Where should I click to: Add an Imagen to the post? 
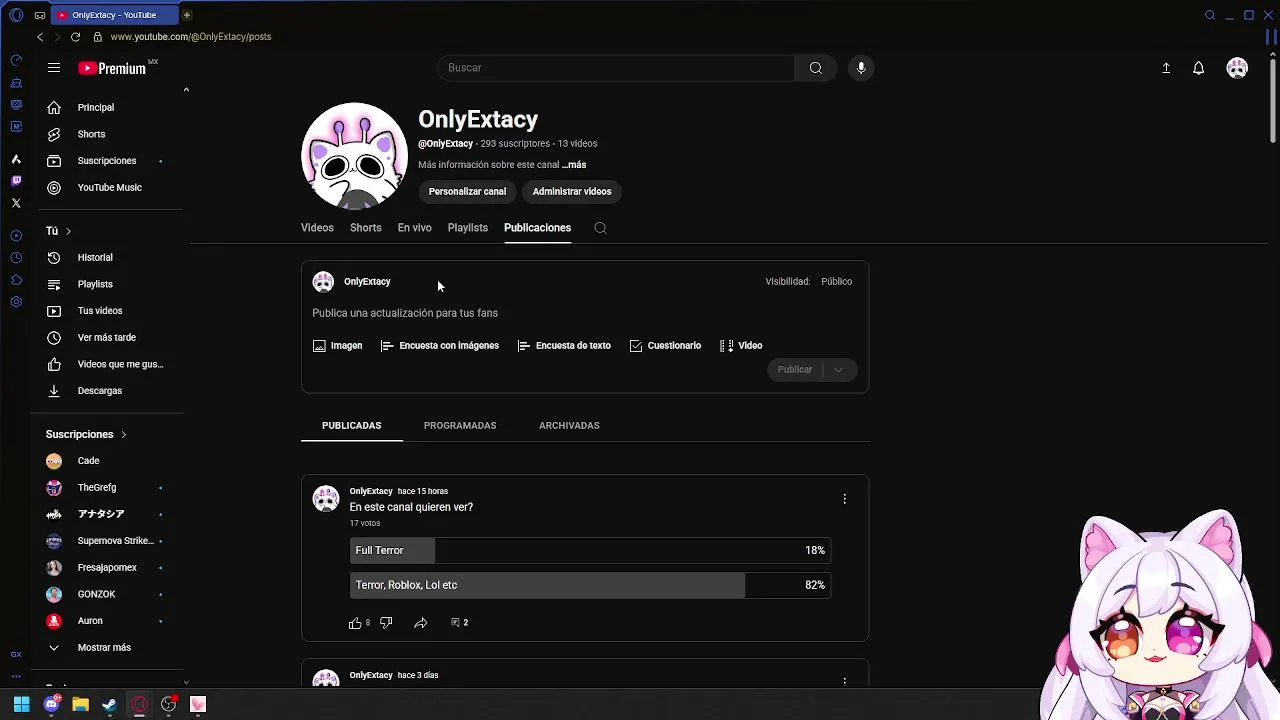(x=338, y=346)
